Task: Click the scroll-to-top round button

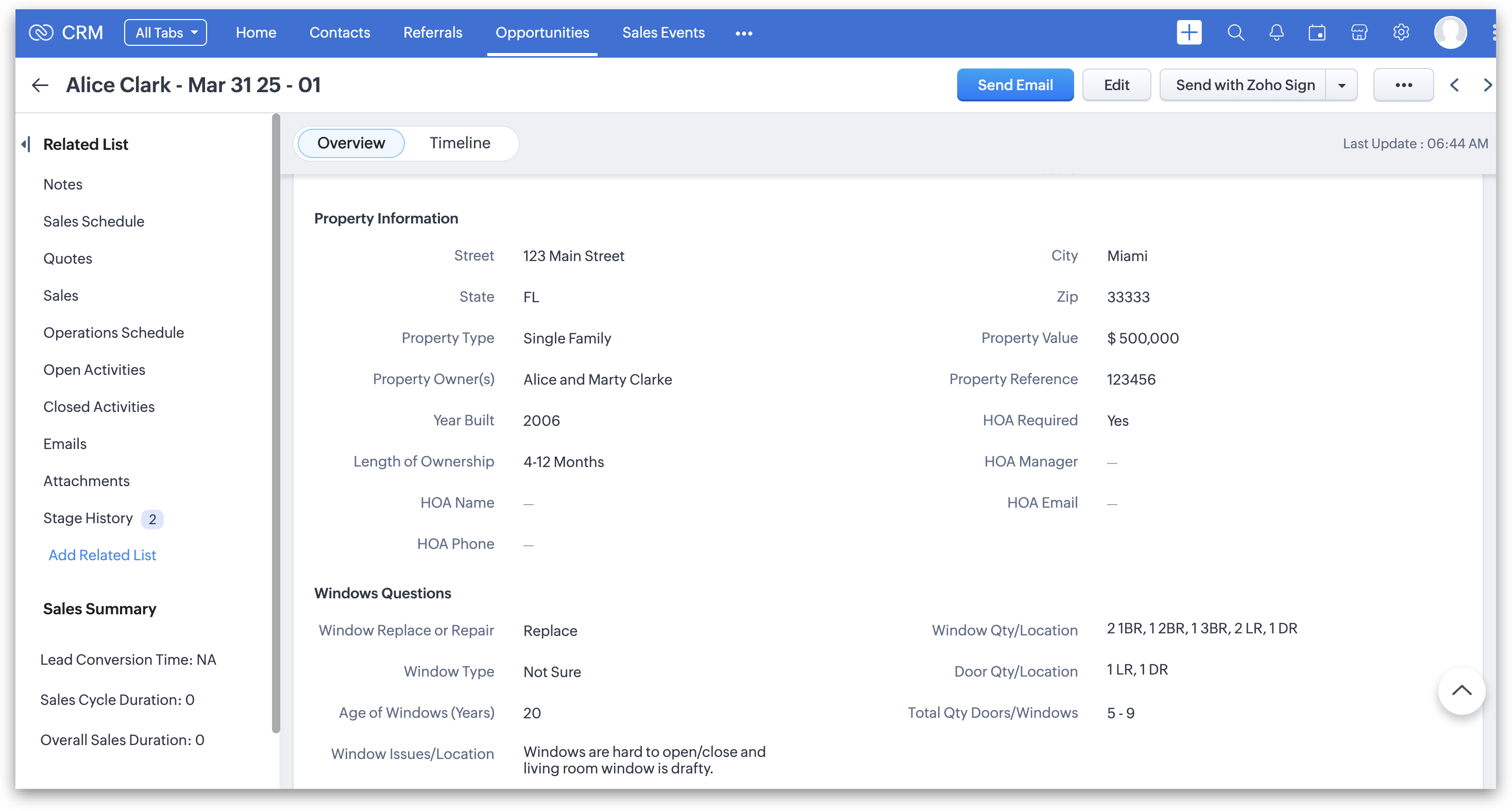Action: [x=1461, y=691]
